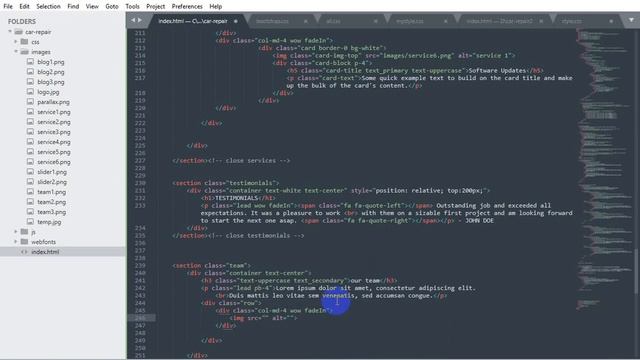Open the File menu
The width and height of the screenshot is (640, 360).
[8, 7]
